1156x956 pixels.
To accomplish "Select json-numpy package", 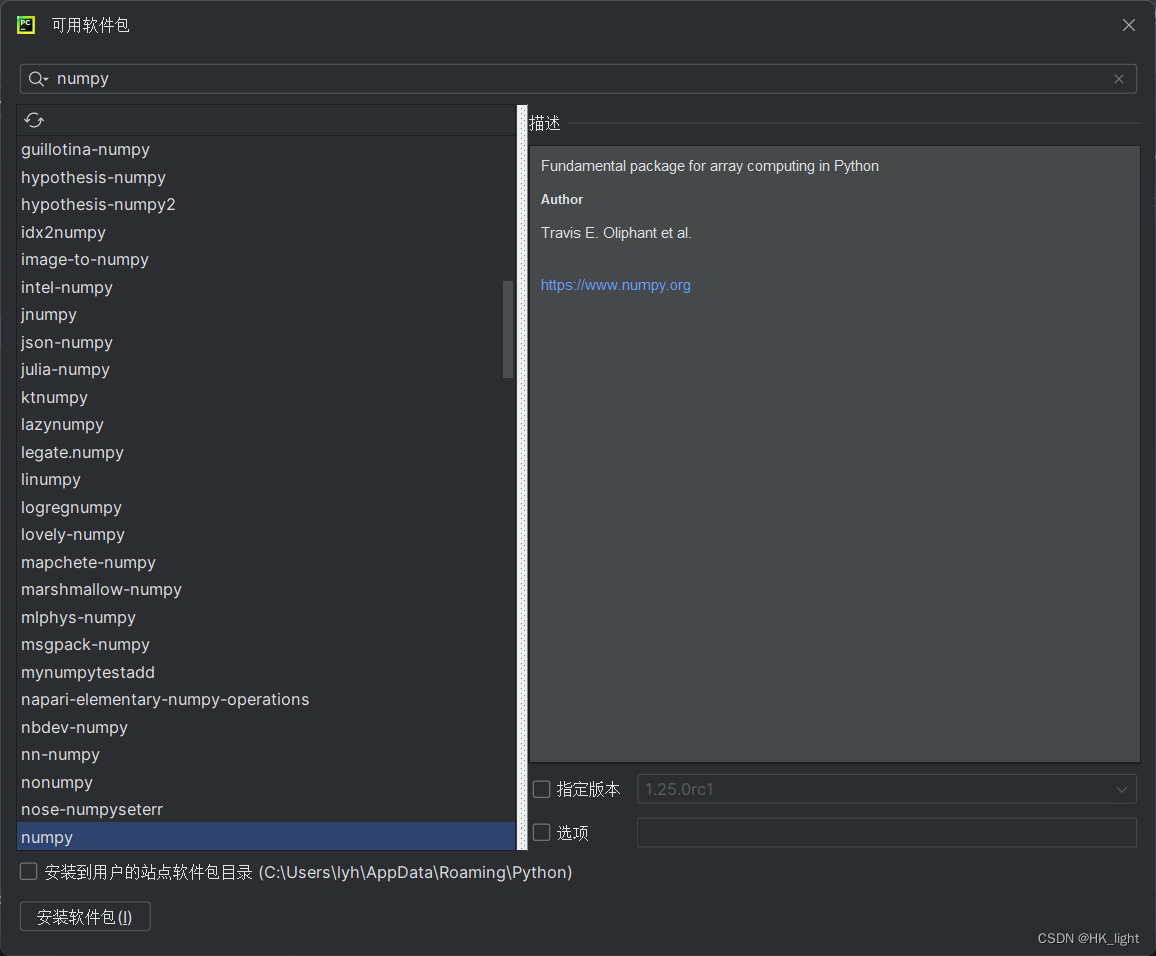I will tap(266, 343).
